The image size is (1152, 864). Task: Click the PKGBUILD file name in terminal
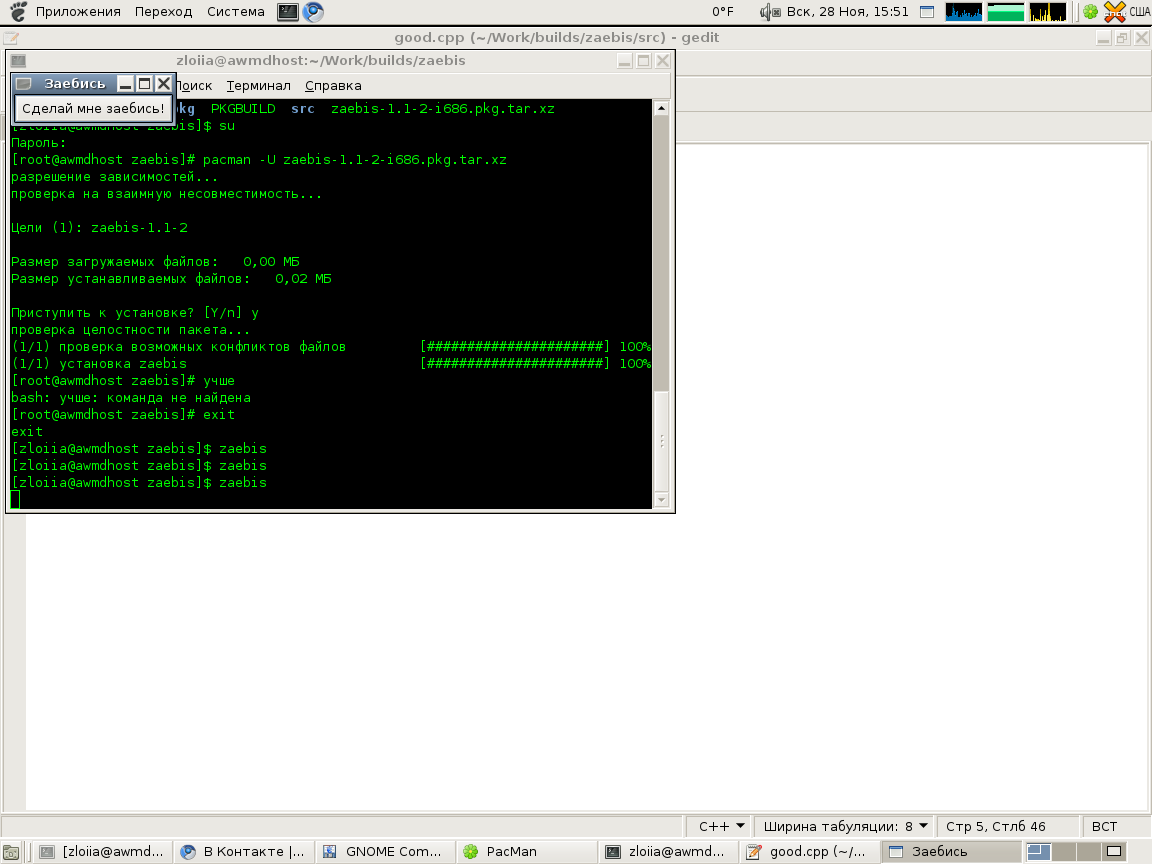[243, 109]
